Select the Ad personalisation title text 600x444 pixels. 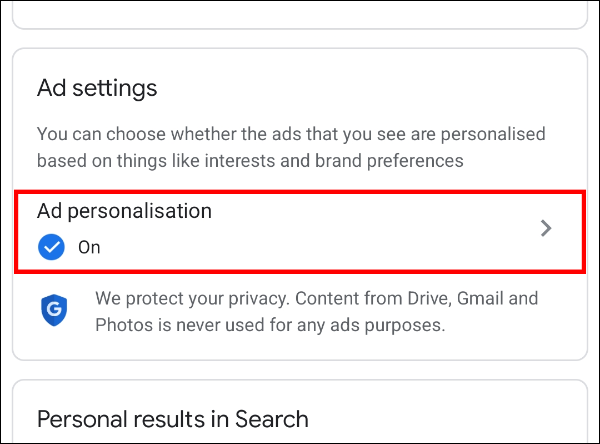[x=124, y=211]
